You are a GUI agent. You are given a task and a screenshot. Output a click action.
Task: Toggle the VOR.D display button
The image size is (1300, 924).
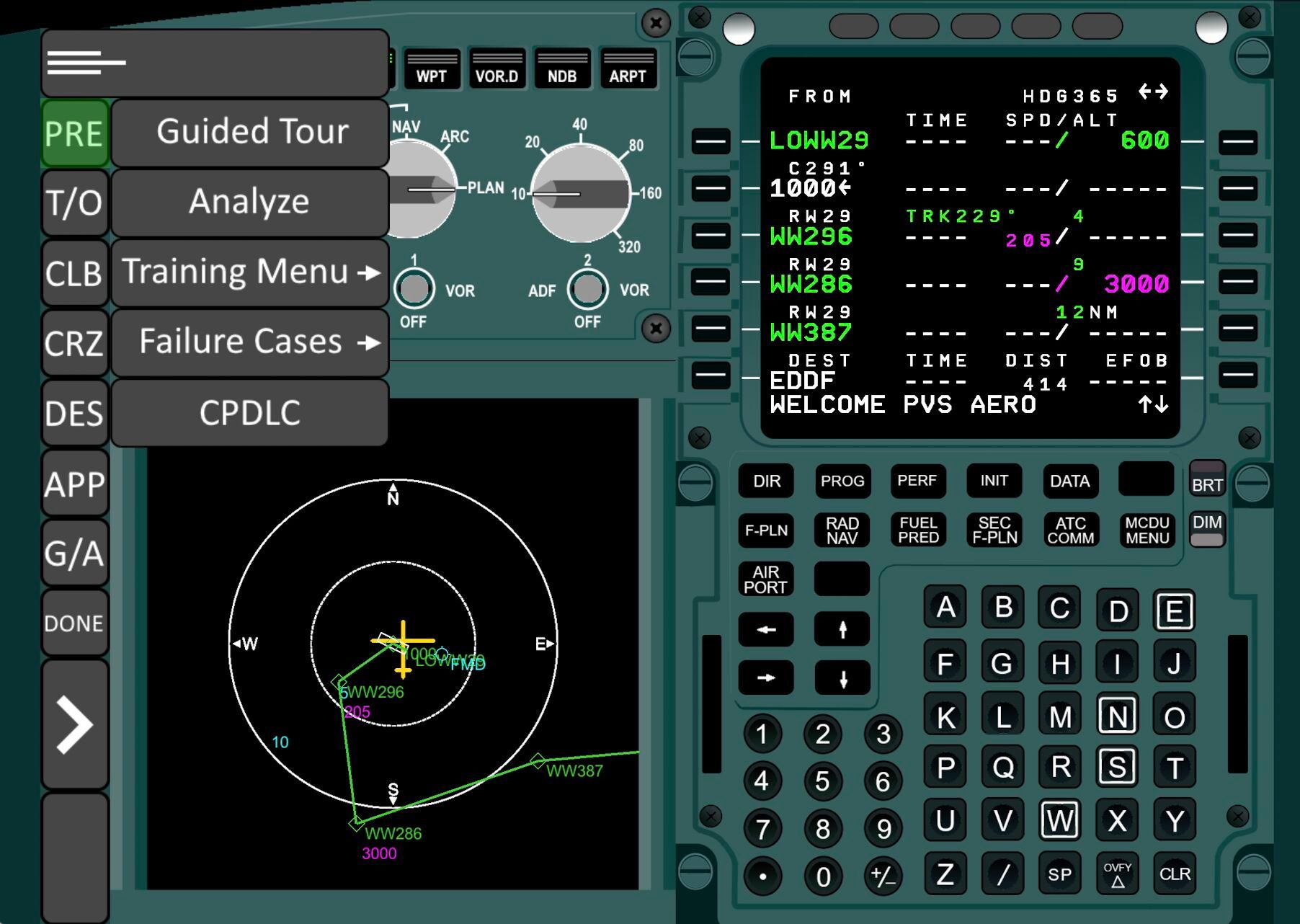tap(497, 69)
